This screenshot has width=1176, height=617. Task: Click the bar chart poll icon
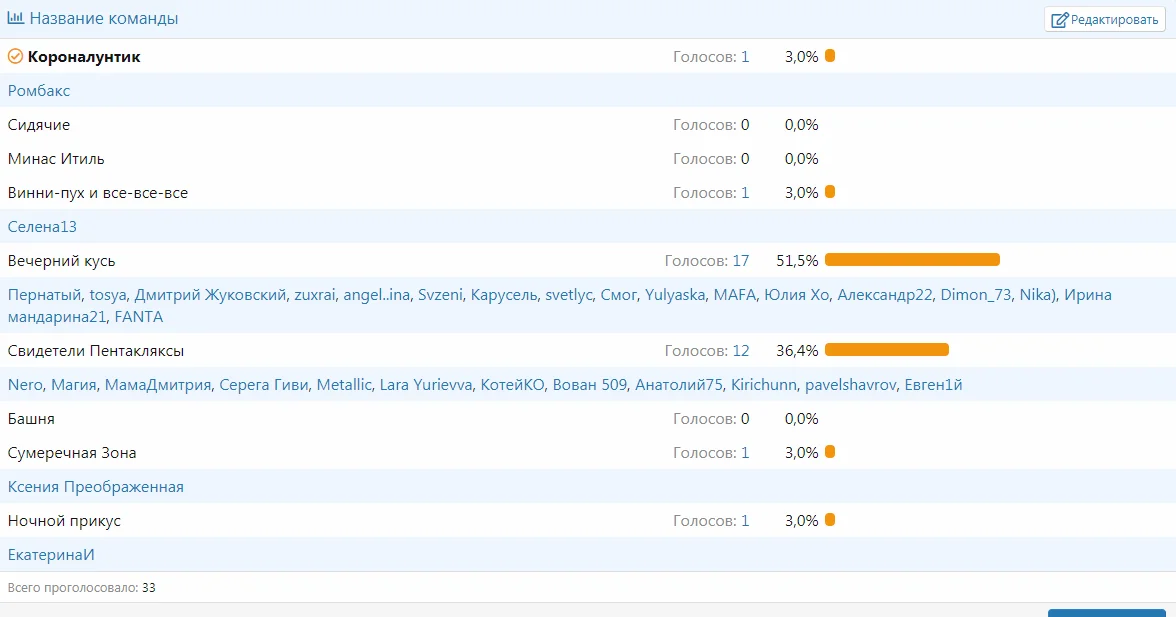16,18
